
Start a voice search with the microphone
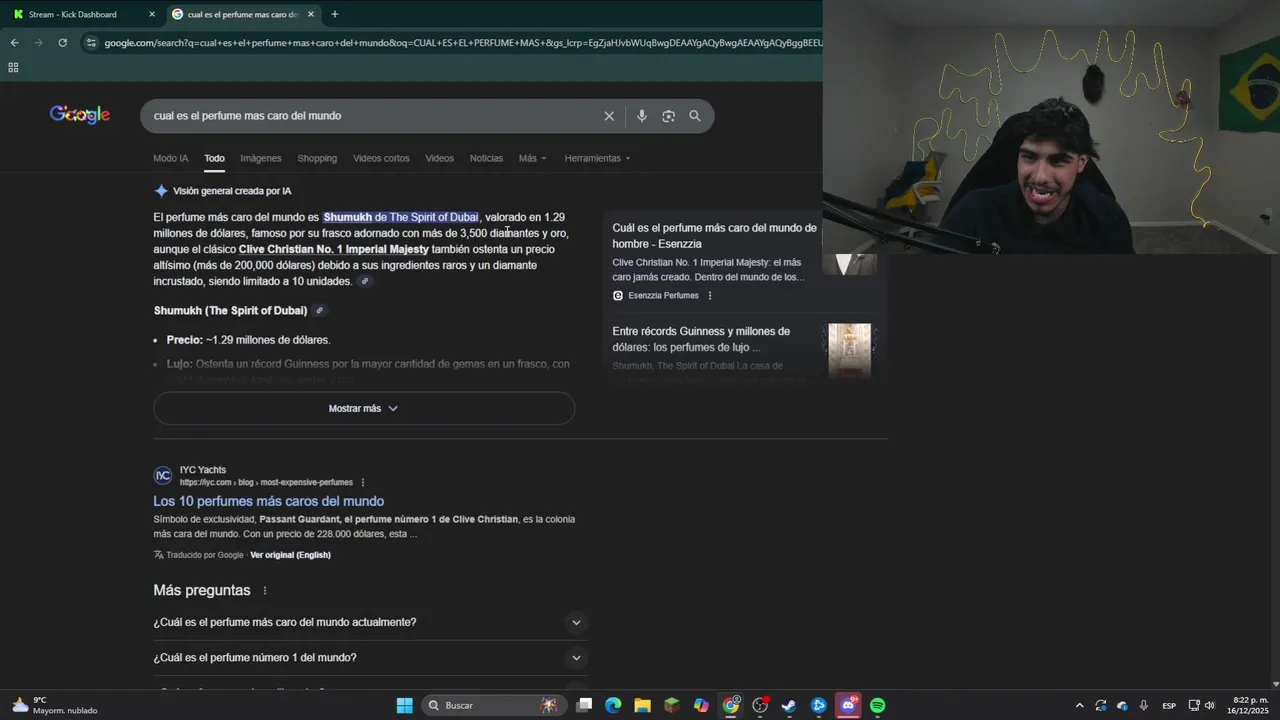[x=642, y=116]
